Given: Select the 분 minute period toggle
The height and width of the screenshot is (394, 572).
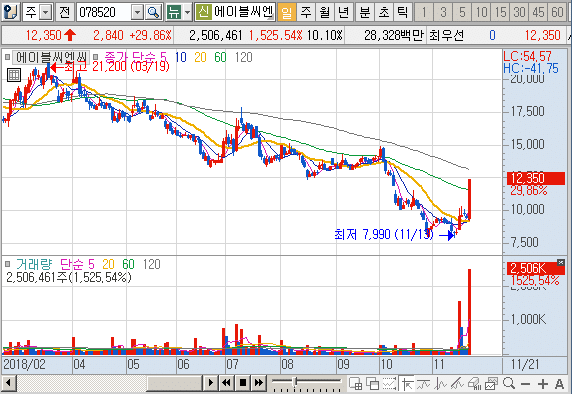Looking at the screenshot, I should (364, 13).
